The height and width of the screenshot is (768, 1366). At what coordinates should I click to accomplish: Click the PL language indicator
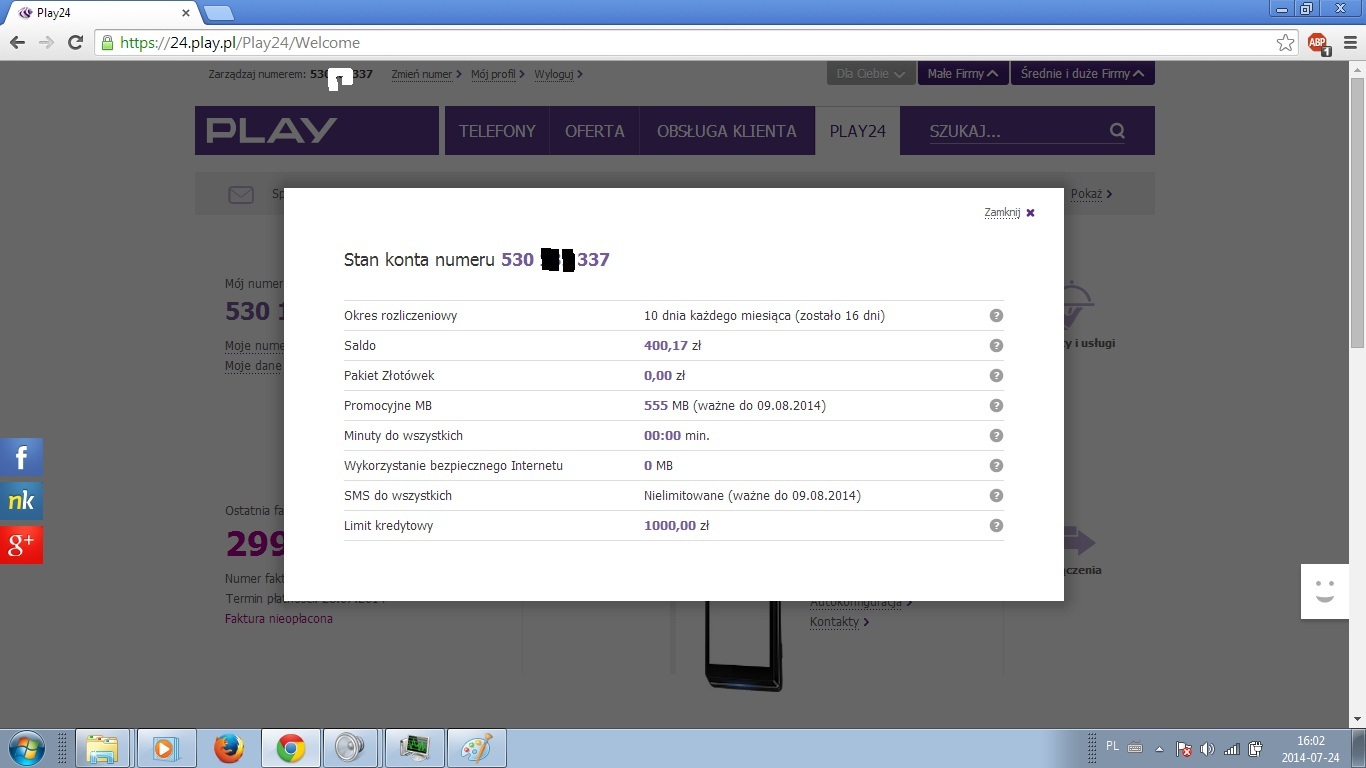coord(1113,746)
